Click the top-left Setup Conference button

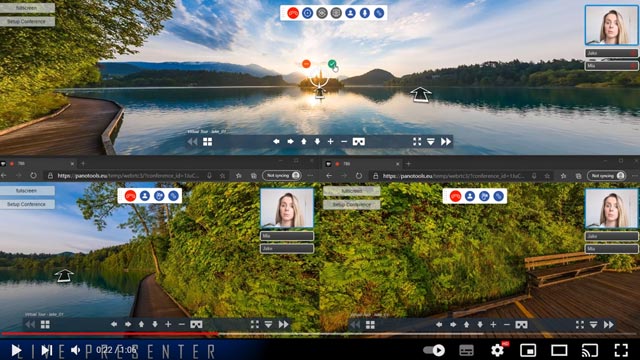[27, 21]
